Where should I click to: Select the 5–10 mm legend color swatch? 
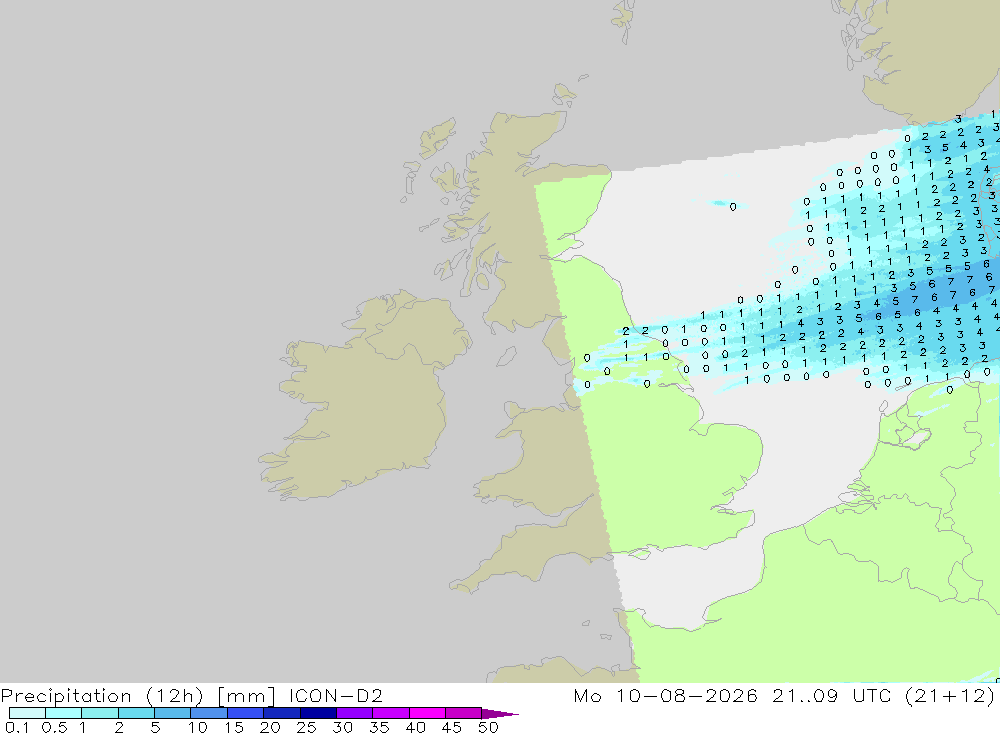point(173,713)
